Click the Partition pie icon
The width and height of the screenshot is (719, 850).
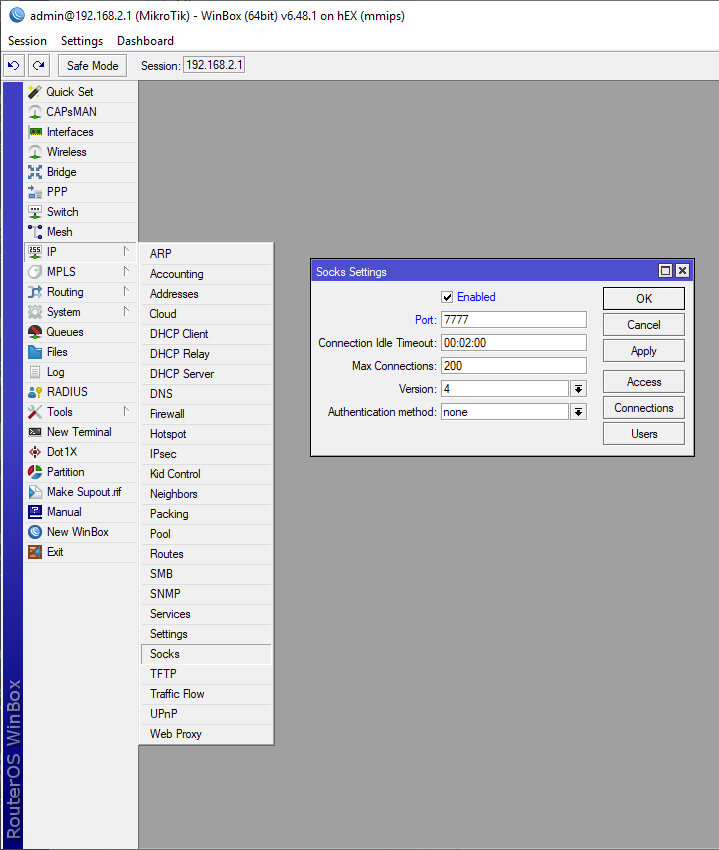(x=35, y=472)
